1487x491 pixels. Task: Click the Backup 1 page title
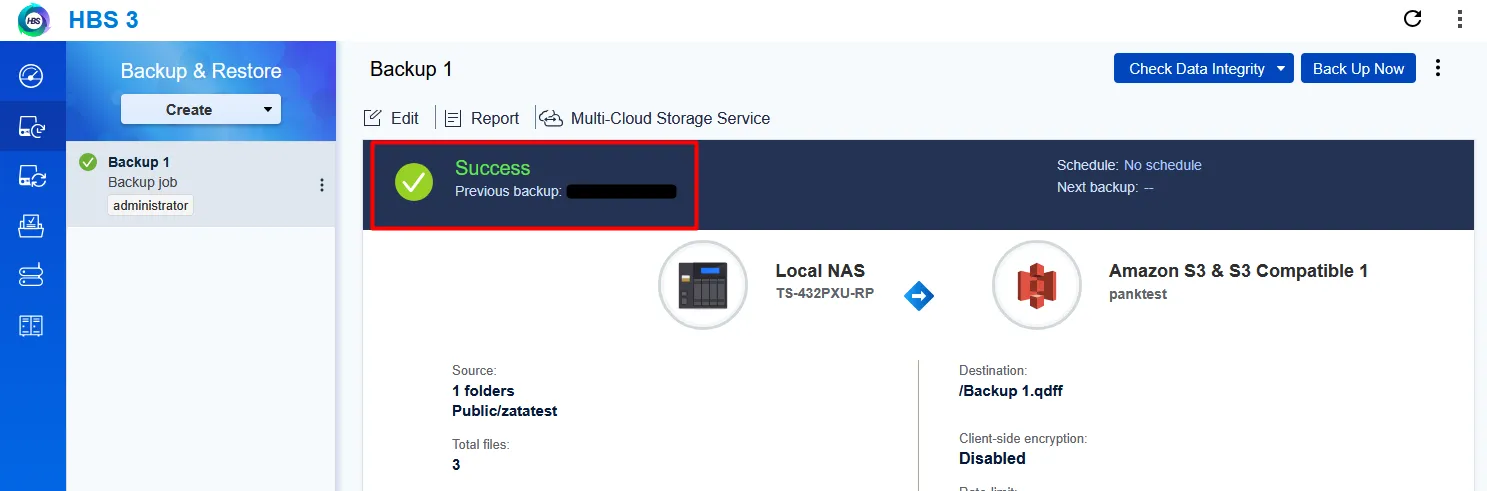pyautogui.click(x=411, y=69)
